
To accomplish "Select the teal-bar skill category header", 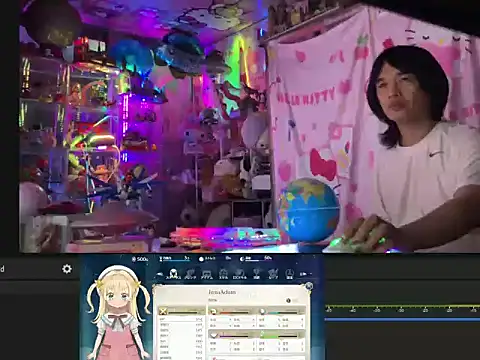I will [281, 312].
